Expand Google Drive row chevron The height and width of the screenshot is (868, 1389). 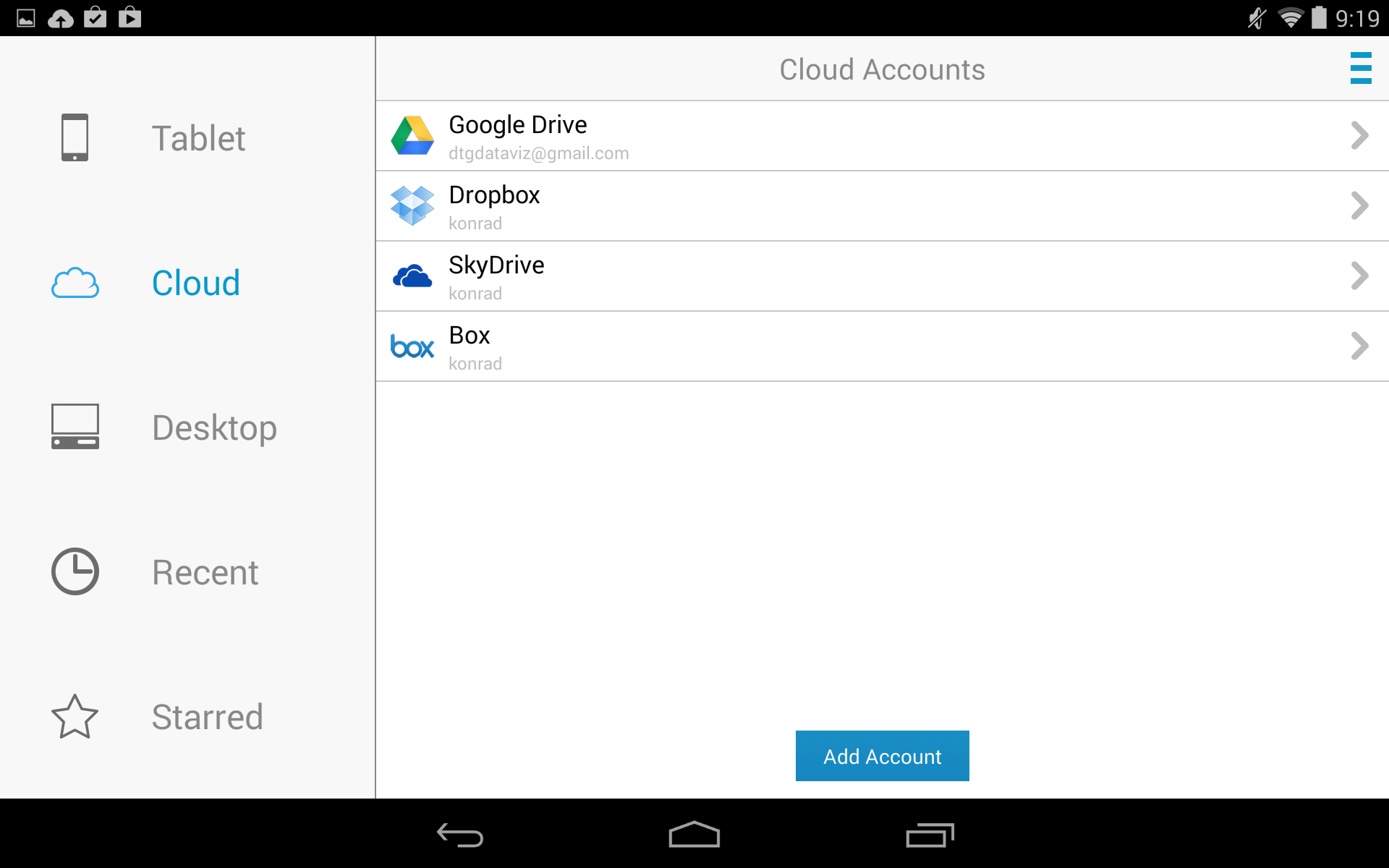(x=1360, y=135)
